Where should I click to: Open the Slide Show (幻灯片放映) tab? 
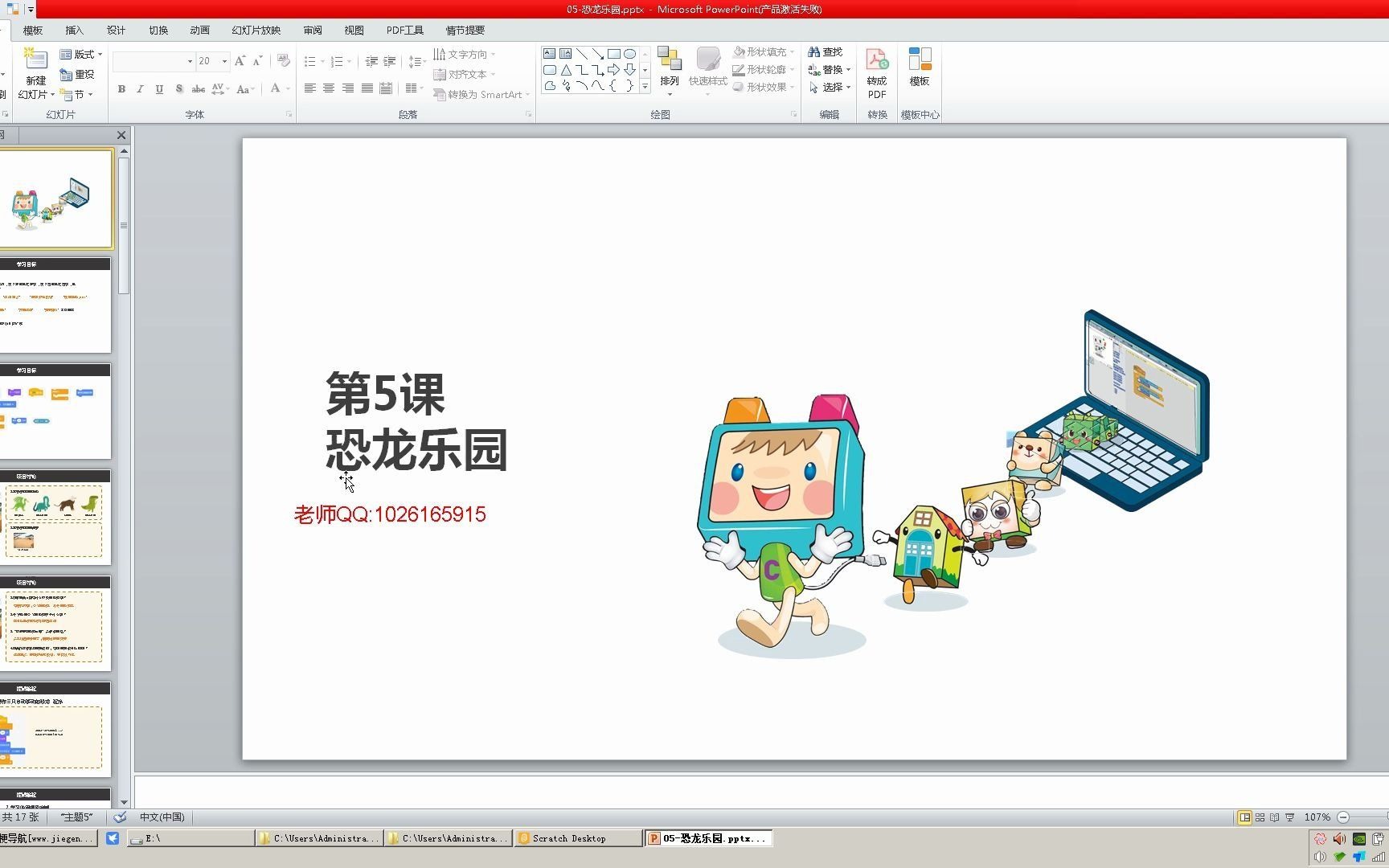(256, 31)
